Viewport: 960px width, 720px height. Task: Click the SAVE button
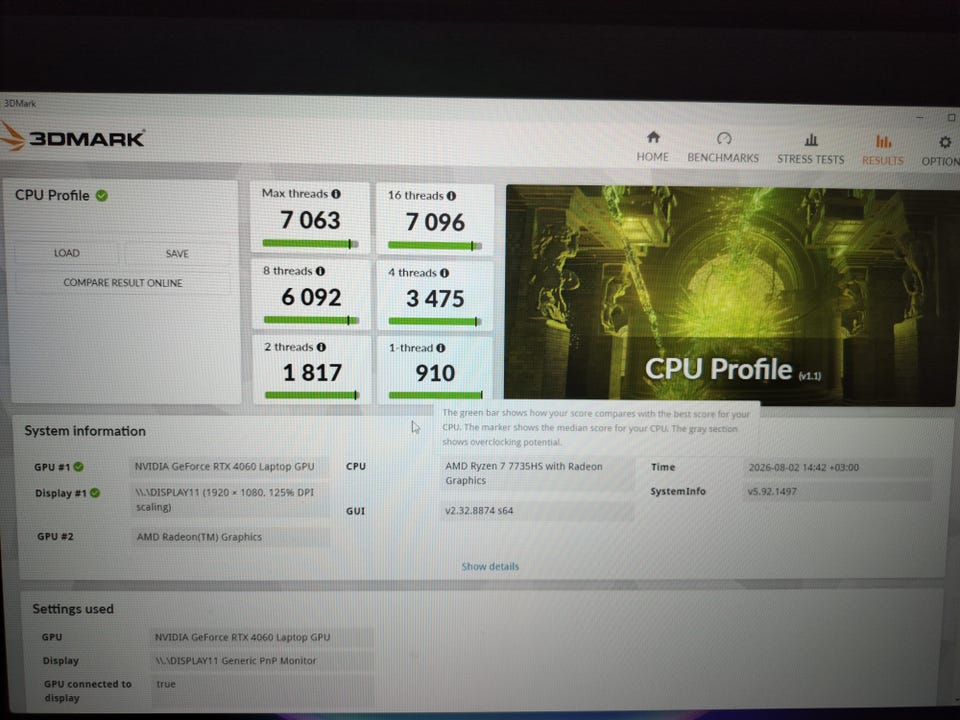(177, 253)
